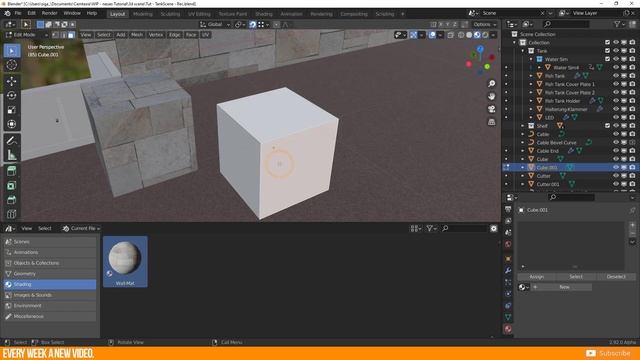Open the Edit Mode dropdown
This screenshot has height=360, width=640.
tap(27, 35)
